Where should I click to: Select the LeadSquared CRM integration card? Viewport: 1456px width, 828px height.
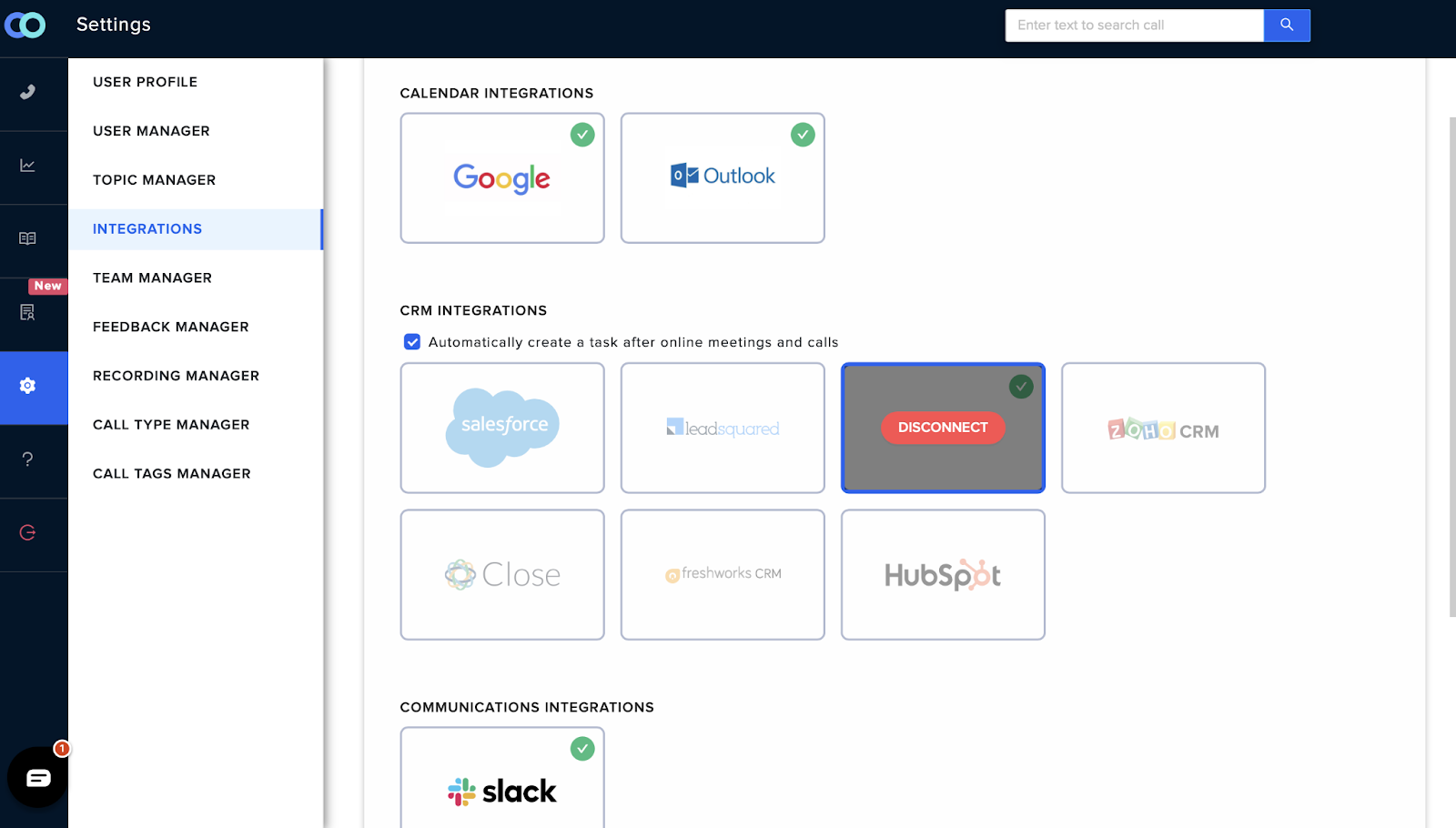coord(723,428)
